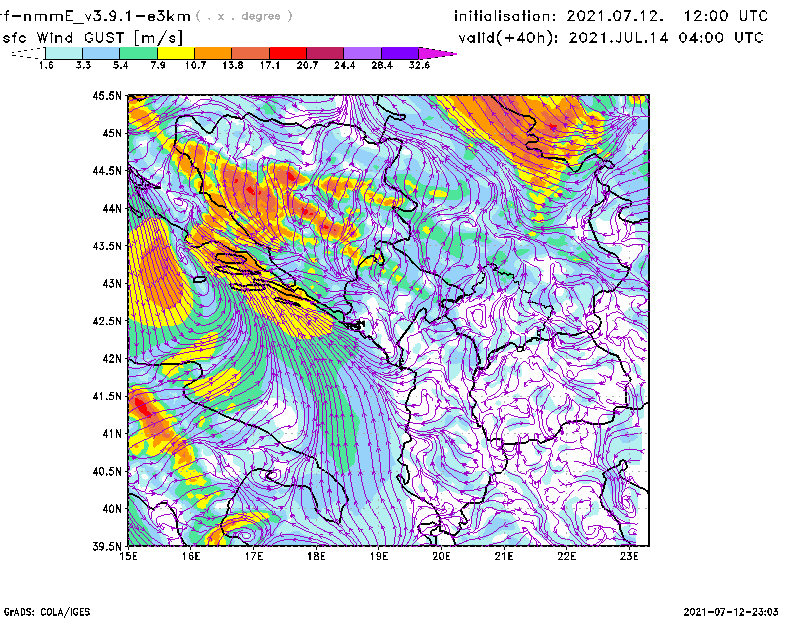
Task: Click the "16E" longitude label
Action: [x=191, y=556]
